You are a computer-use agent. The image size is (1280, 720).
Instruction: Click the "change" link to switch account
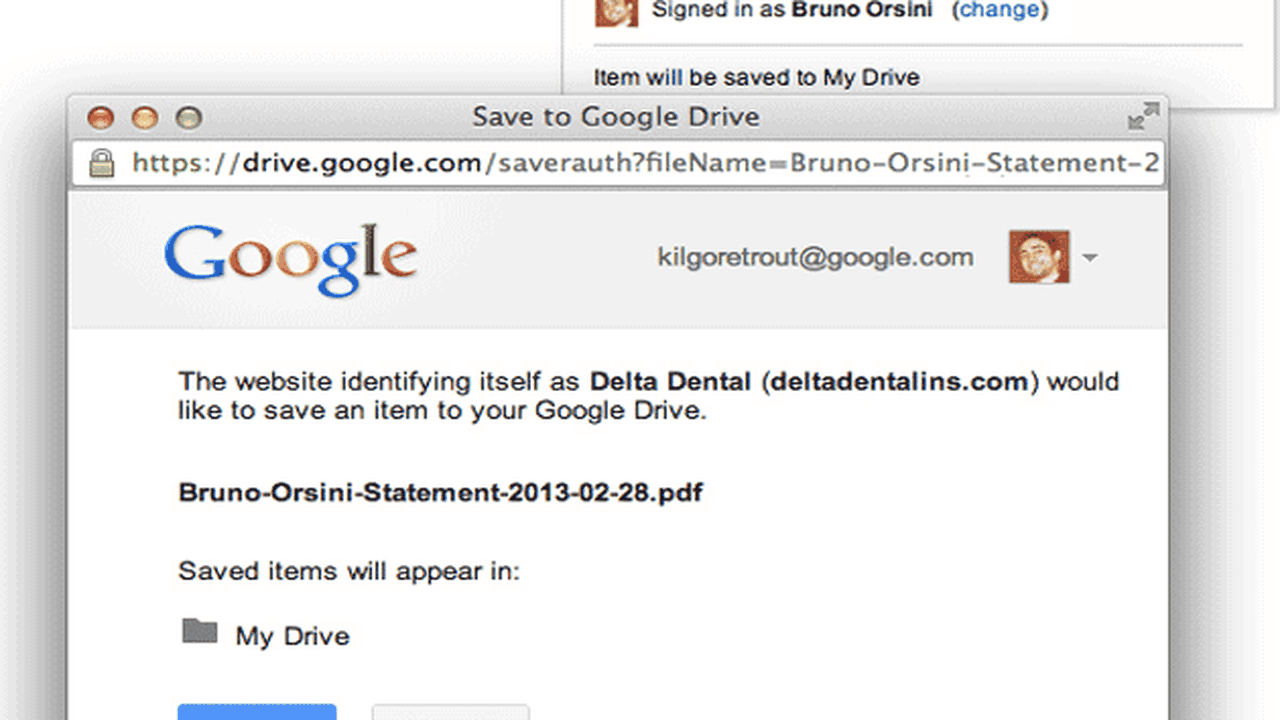tap(999, 10)
